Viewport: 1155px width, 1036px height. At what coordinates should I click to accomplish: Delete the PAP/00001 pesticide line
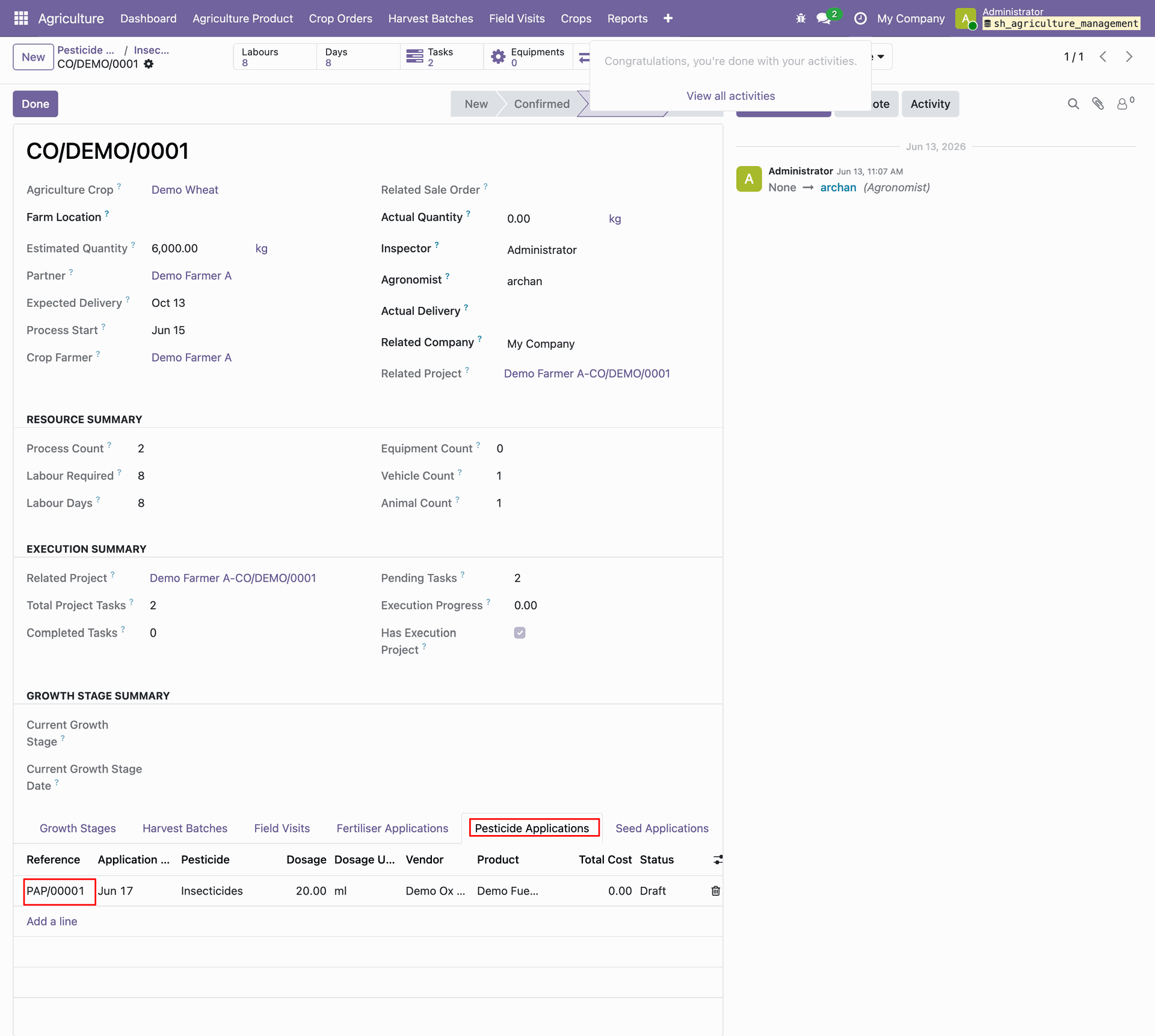(715, 890)
